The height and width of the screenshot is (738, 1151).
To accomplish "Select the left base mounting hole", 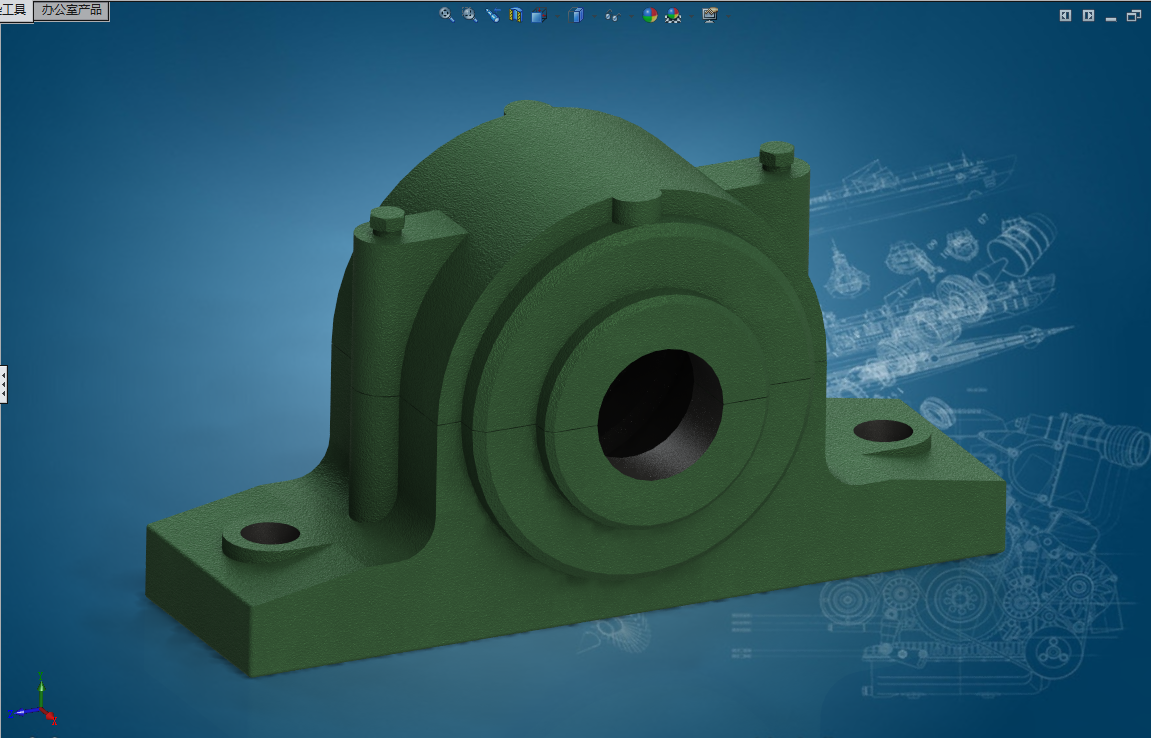I will click(x=269, y=533).
